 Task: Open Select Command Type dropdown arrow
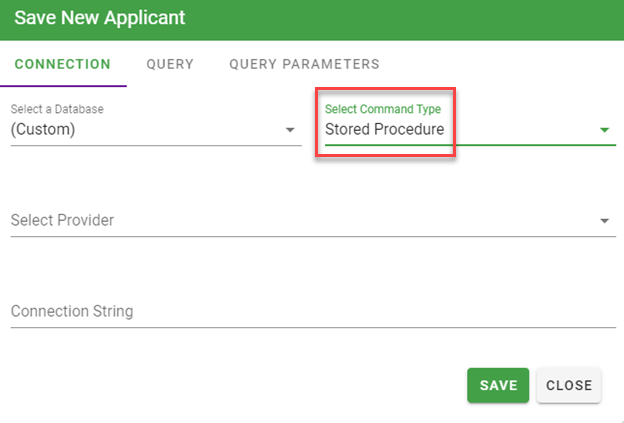(604, 130)
